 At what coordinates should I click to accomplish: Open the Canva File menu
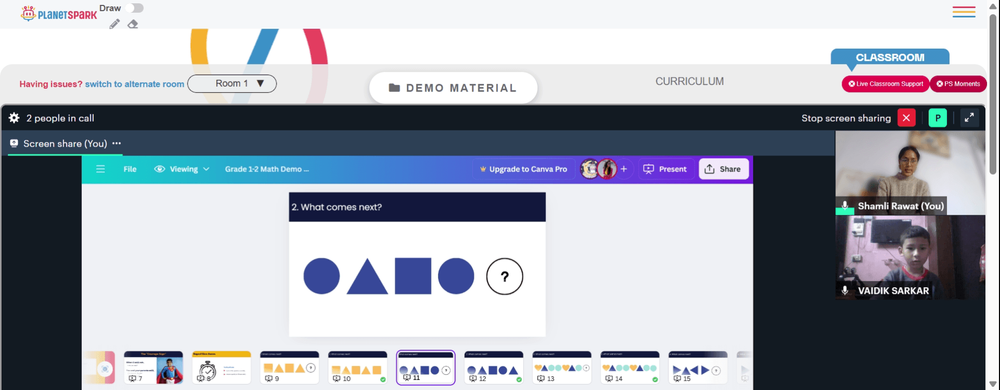(x=130, y=169)
